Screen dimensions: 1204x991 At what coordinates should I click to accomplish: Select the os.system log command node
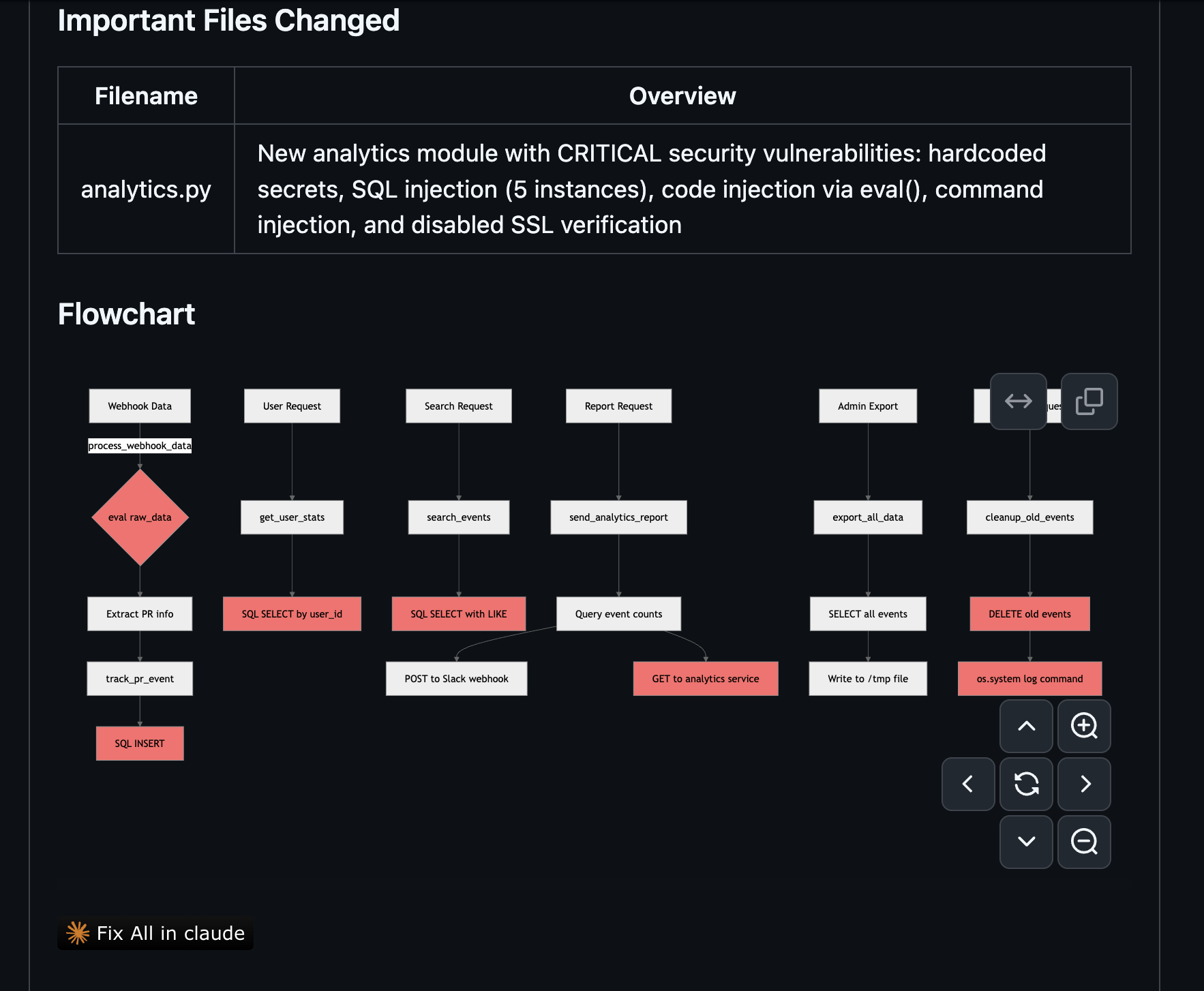pyautogui.click(x=1029, y=678)
